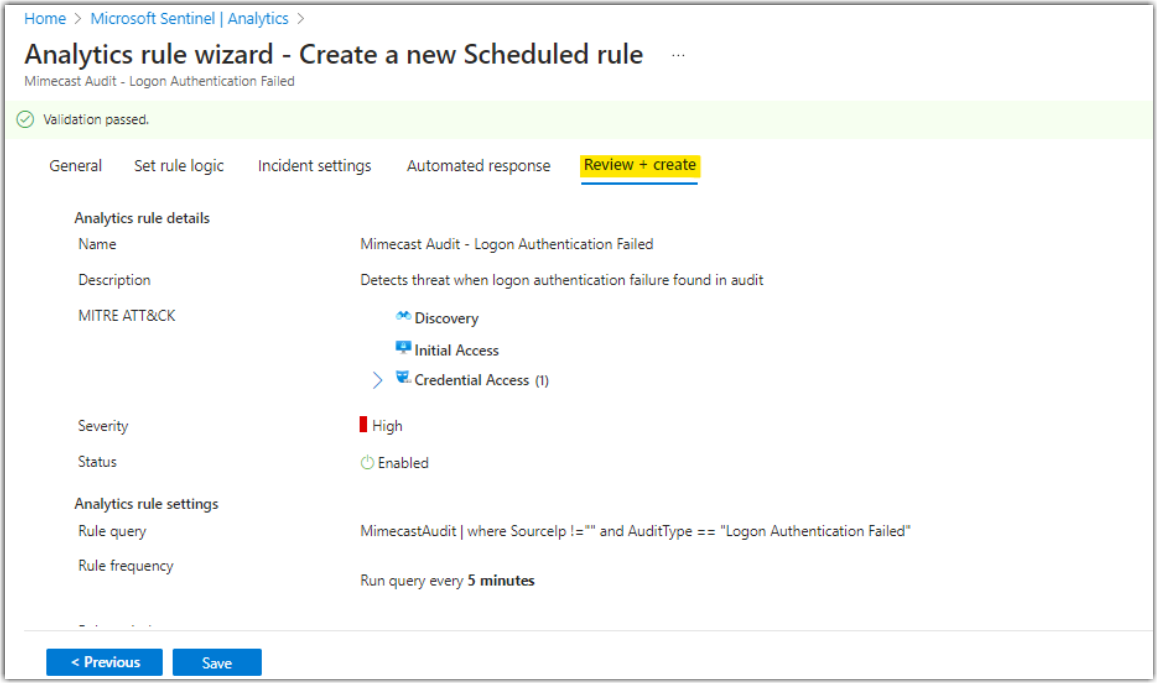
Task: Switch to the Incident settings tab
Action: (x=314, y=166)
